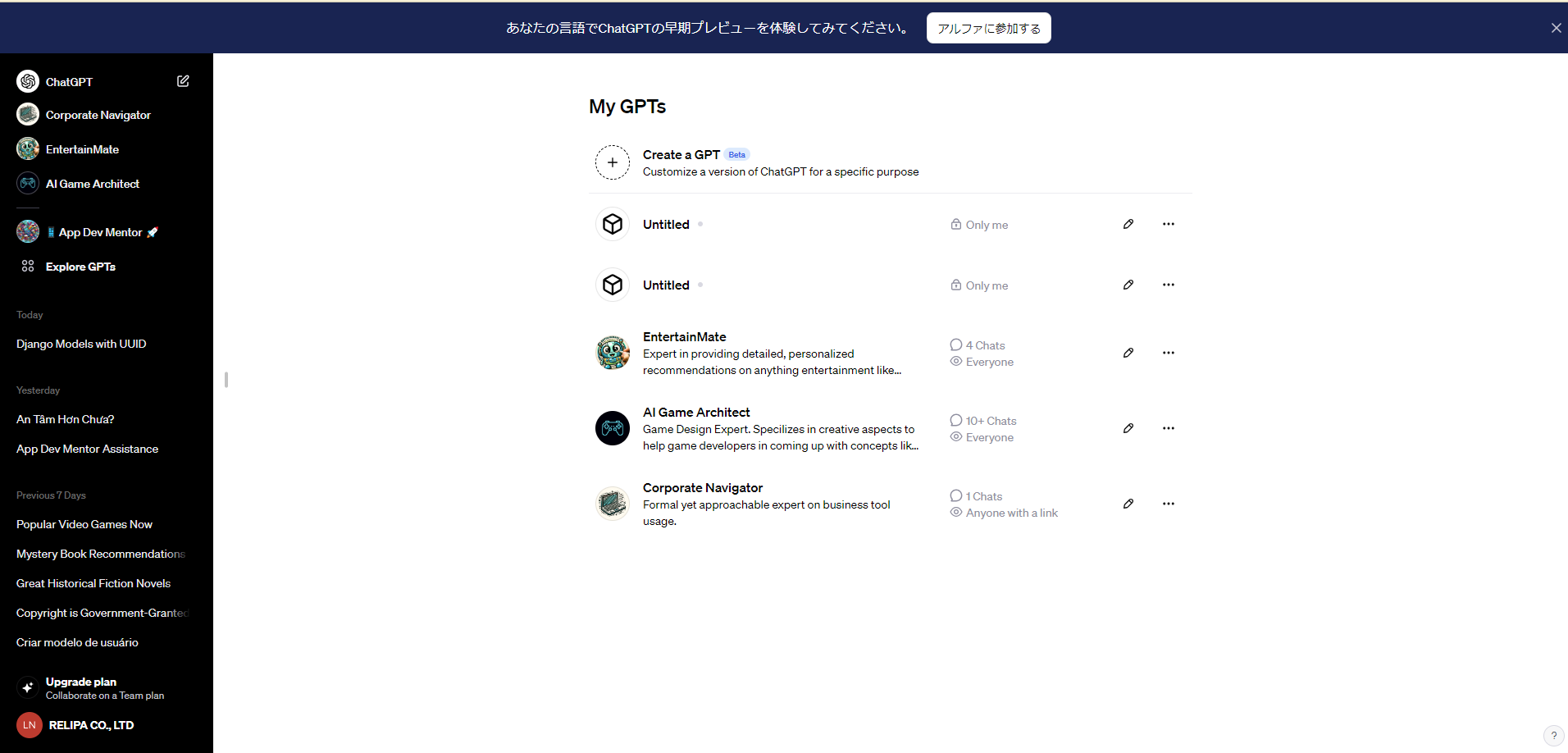Click the Explore GPTs grid icon
Image resolution: width=1568 pixels, height=753 pixels.
click(28, 266)
